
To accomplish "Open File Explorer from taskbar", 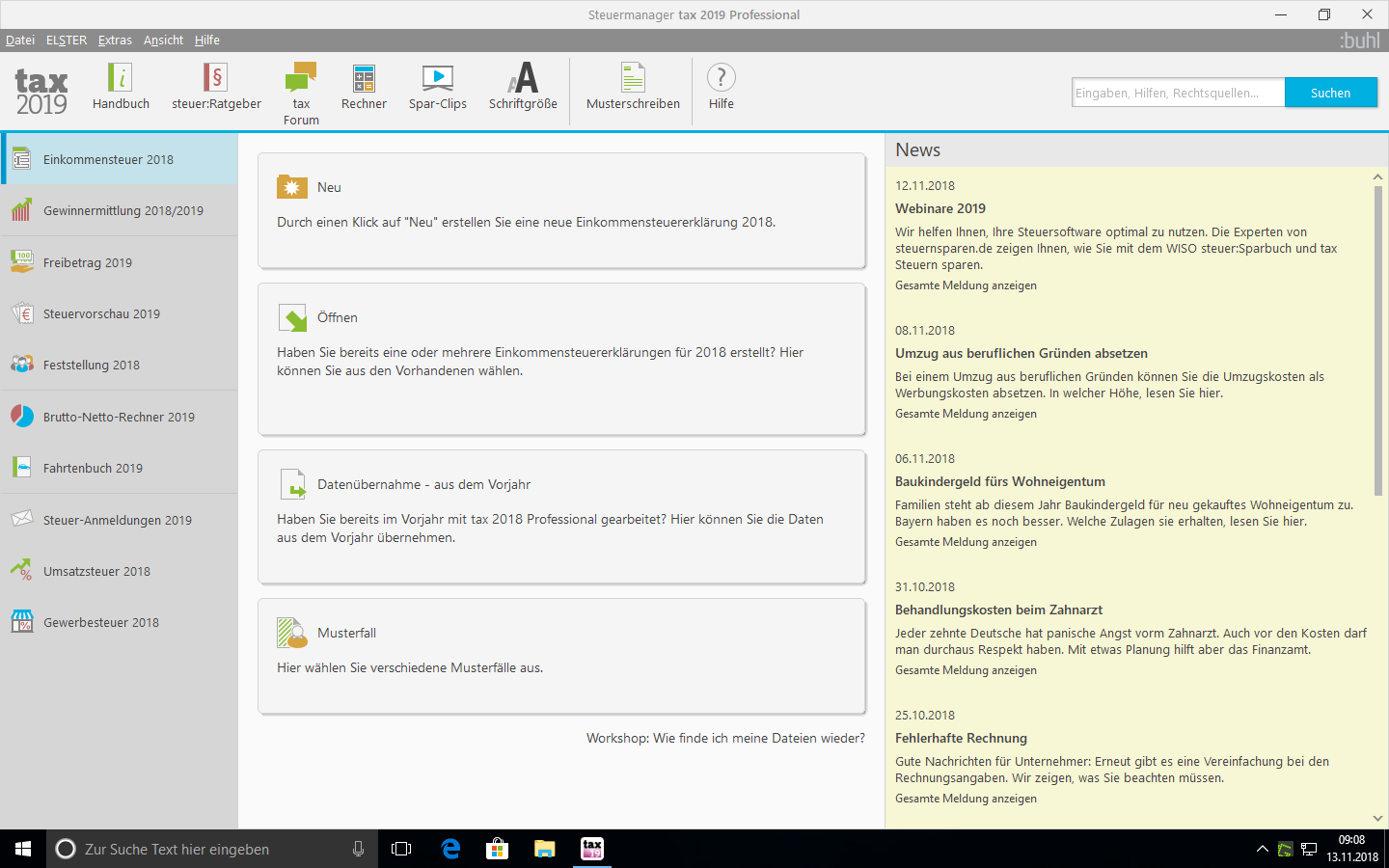I will coord(545,849).
